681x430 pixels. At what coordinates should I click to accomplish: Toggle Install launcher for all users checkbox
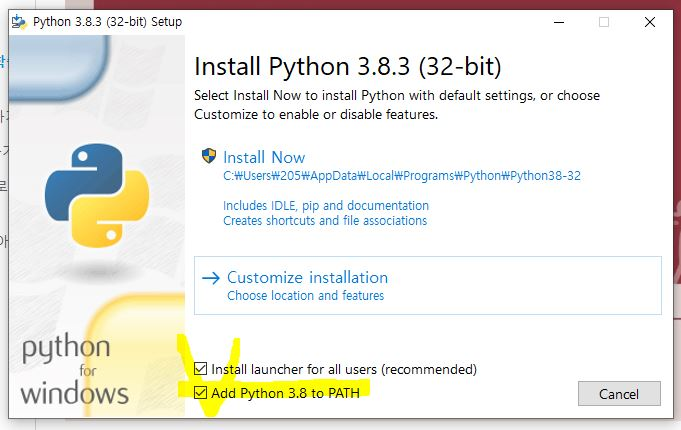tap(200, 369)
